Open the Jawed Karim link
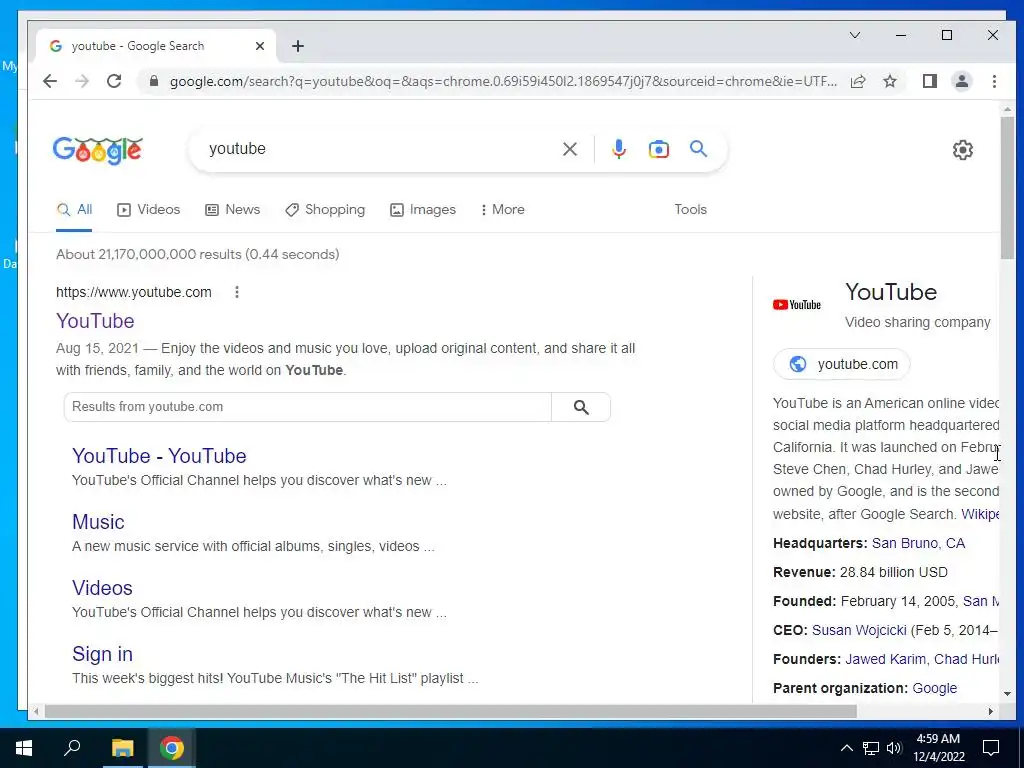This screenshot has height=768, width=1024. (886, 659)
